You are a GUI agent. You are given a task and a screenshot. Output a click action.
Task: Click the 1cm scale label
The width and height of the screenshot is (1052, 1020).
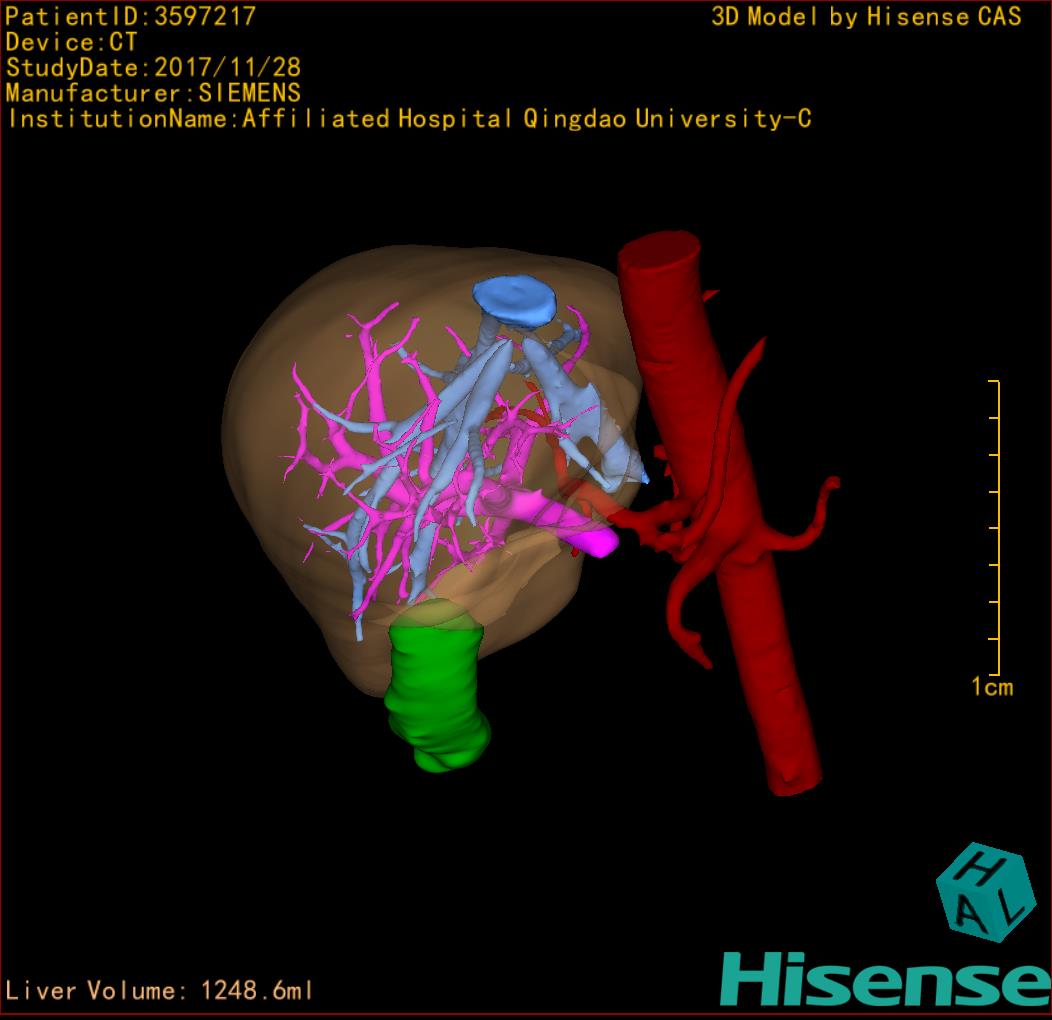pyautogui.click(x=992, y=686)
